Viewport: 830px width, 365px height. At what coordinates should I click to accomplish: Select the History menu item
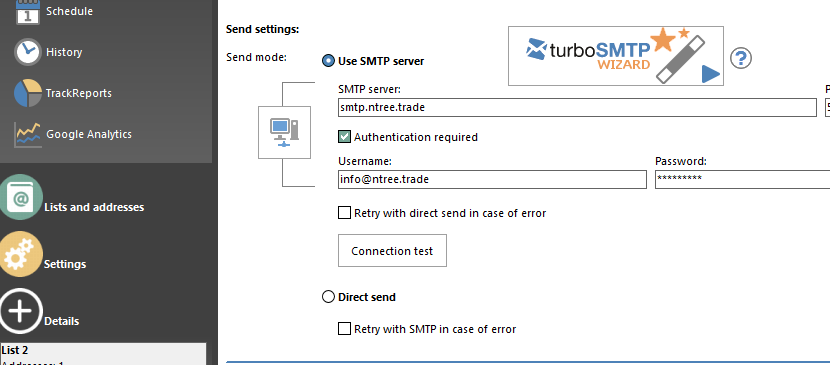tap(64, 52)
